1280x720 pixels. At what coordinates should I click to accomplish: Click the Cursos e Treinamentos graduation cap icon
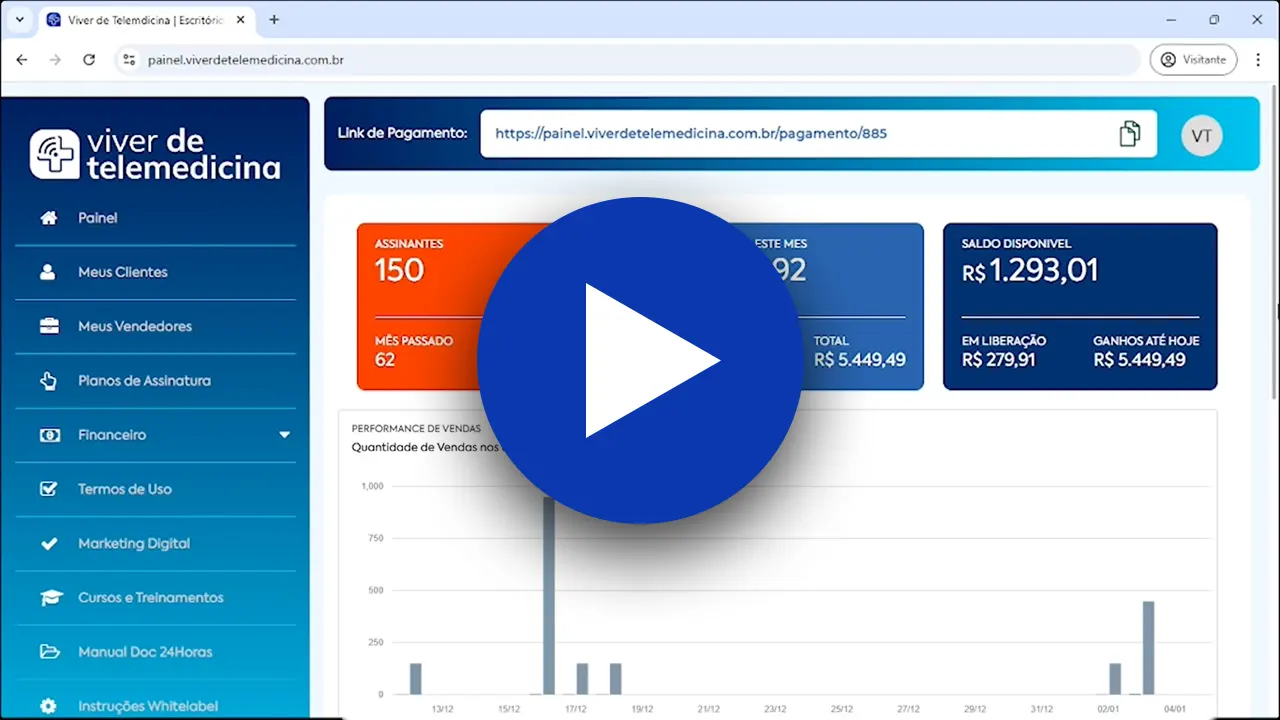pos(49,598)
